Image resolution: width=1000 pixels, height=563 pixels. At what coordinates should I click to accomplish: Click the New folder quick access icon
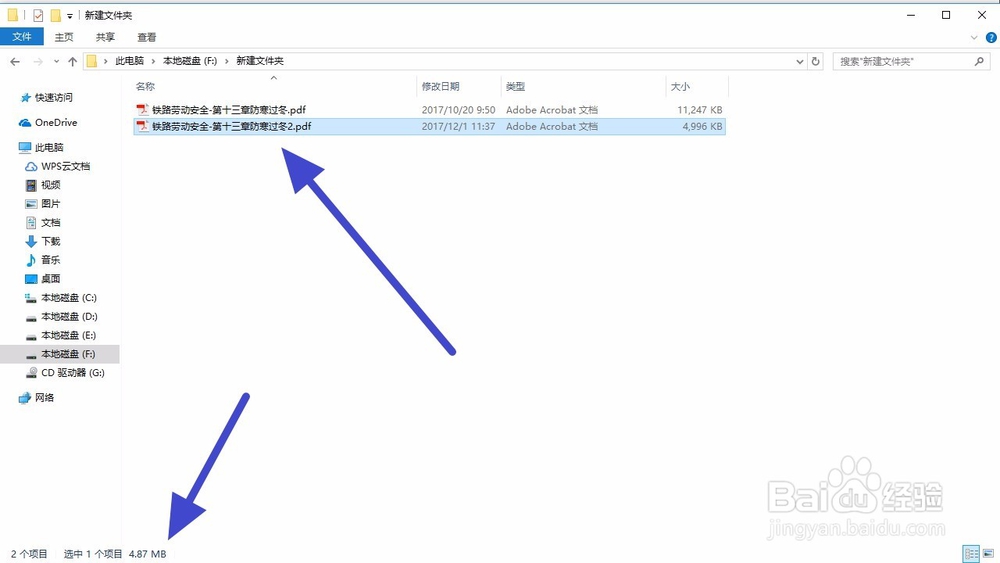pos(55,15)
